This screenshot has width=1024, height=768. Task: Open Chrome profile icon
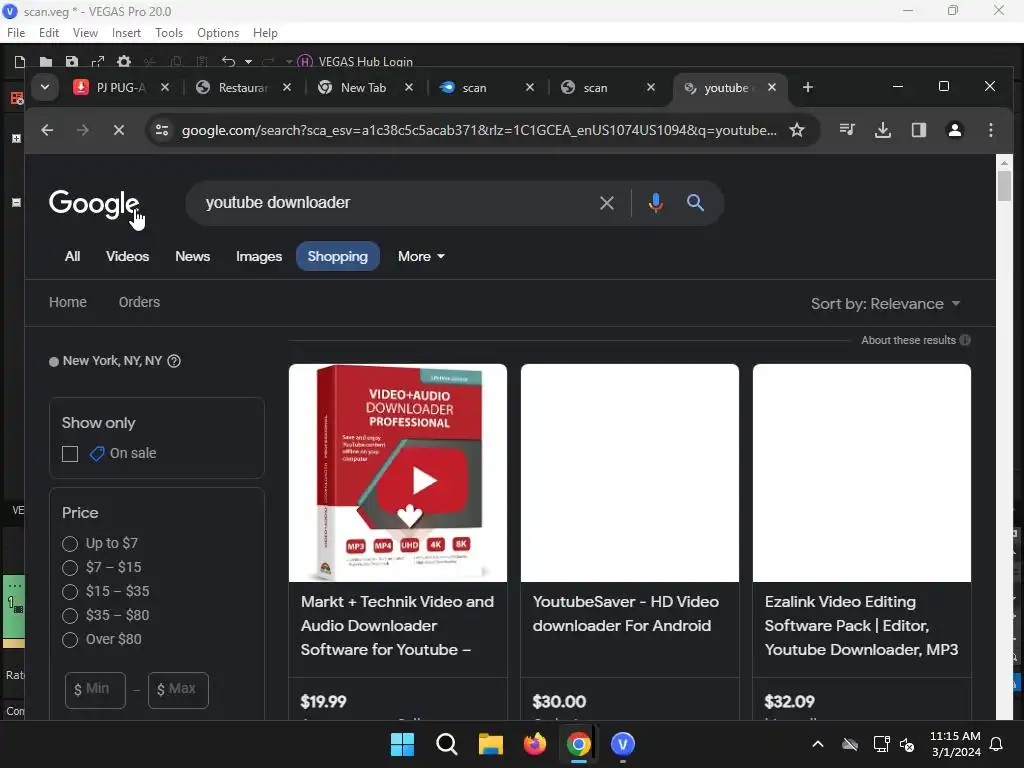point(955,130)
